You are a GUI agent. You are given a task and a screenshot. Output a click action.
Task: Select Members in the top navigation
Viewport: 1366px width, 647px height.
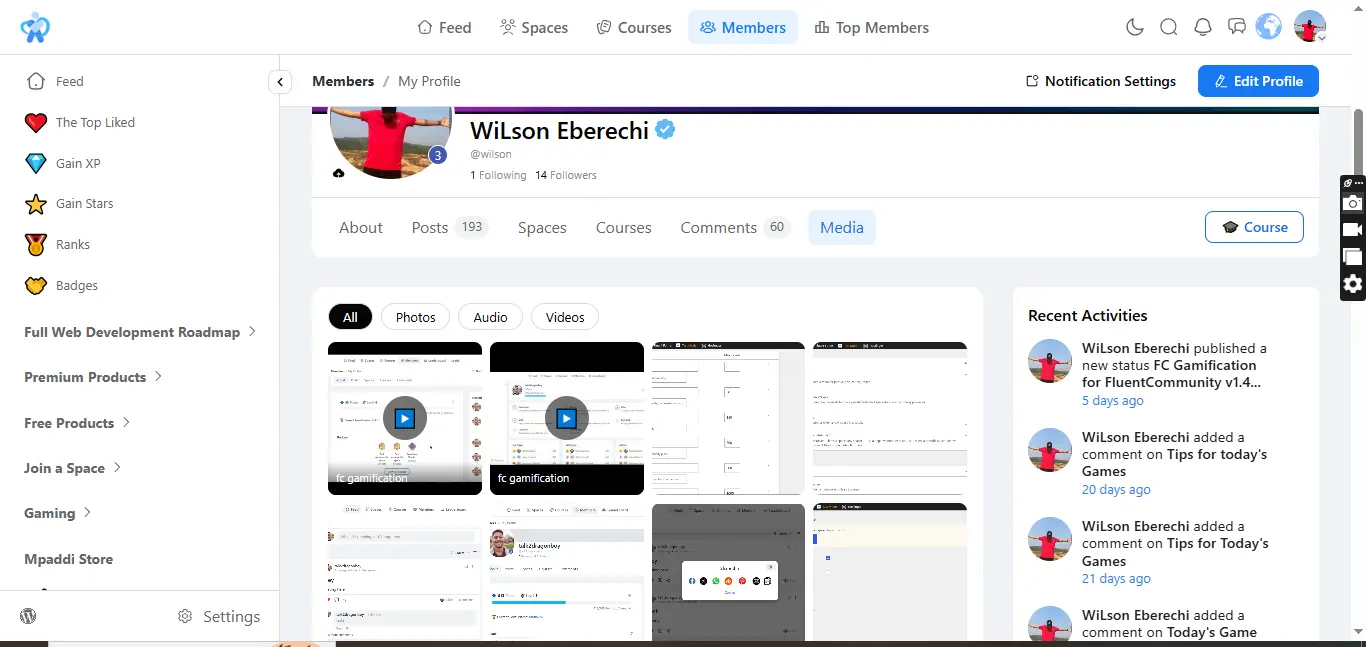click(x=743, y=28)
